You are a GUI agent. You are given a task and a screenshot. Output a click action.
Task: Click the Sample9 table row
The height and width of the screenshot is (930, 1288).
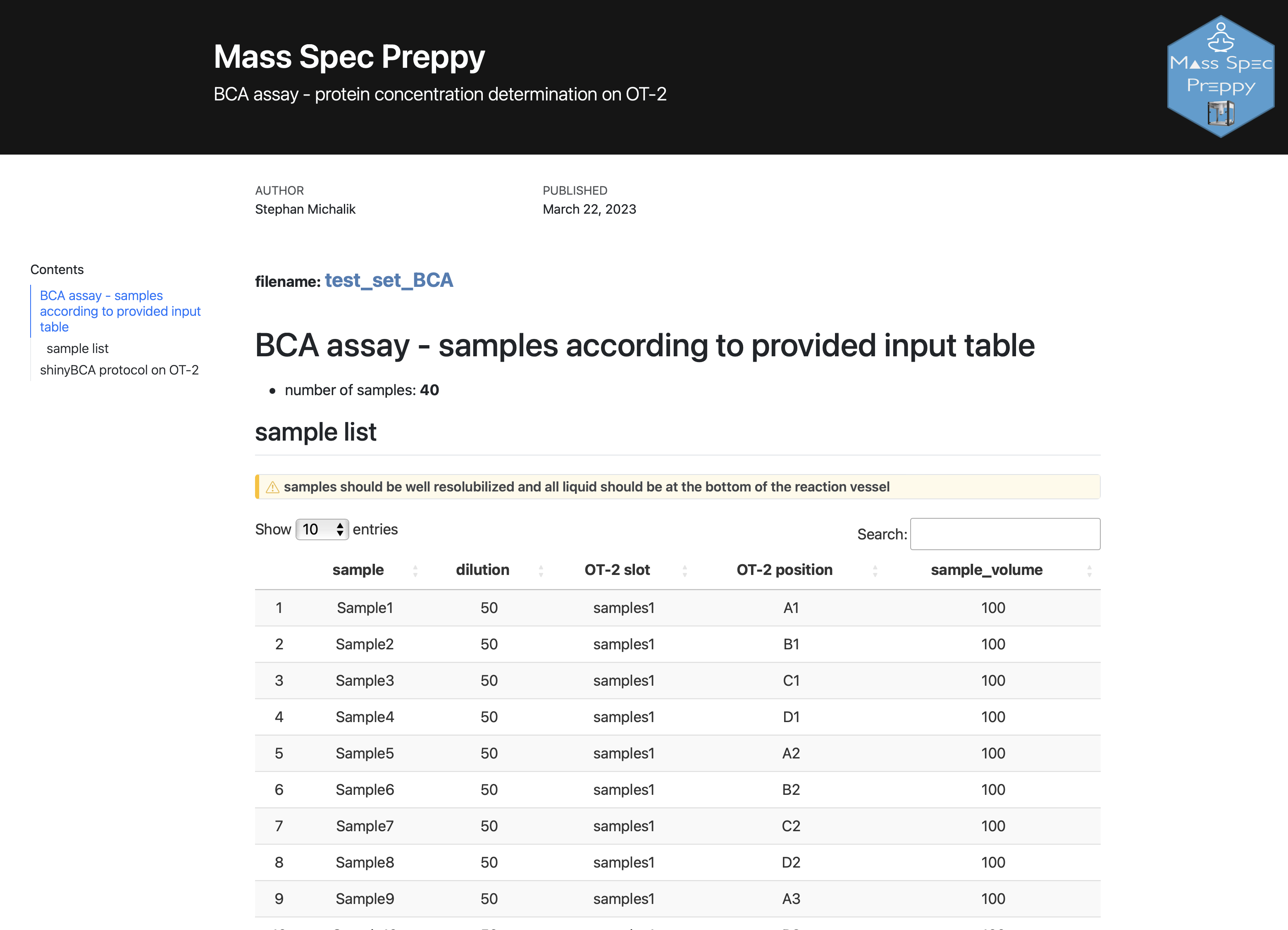(365, 899)
